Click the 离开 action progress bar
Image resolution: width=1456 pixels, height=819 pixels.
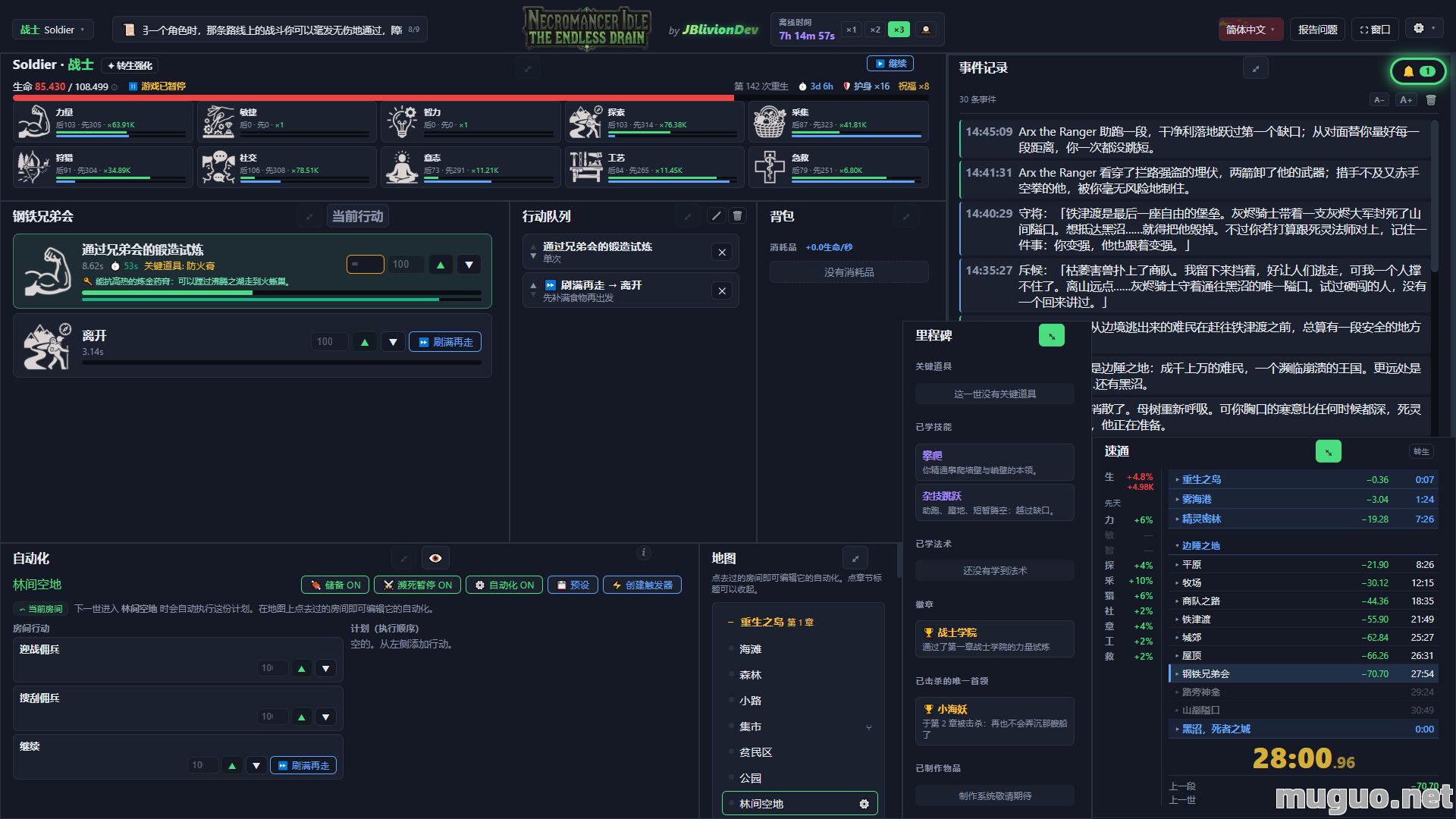pos(281,362)
